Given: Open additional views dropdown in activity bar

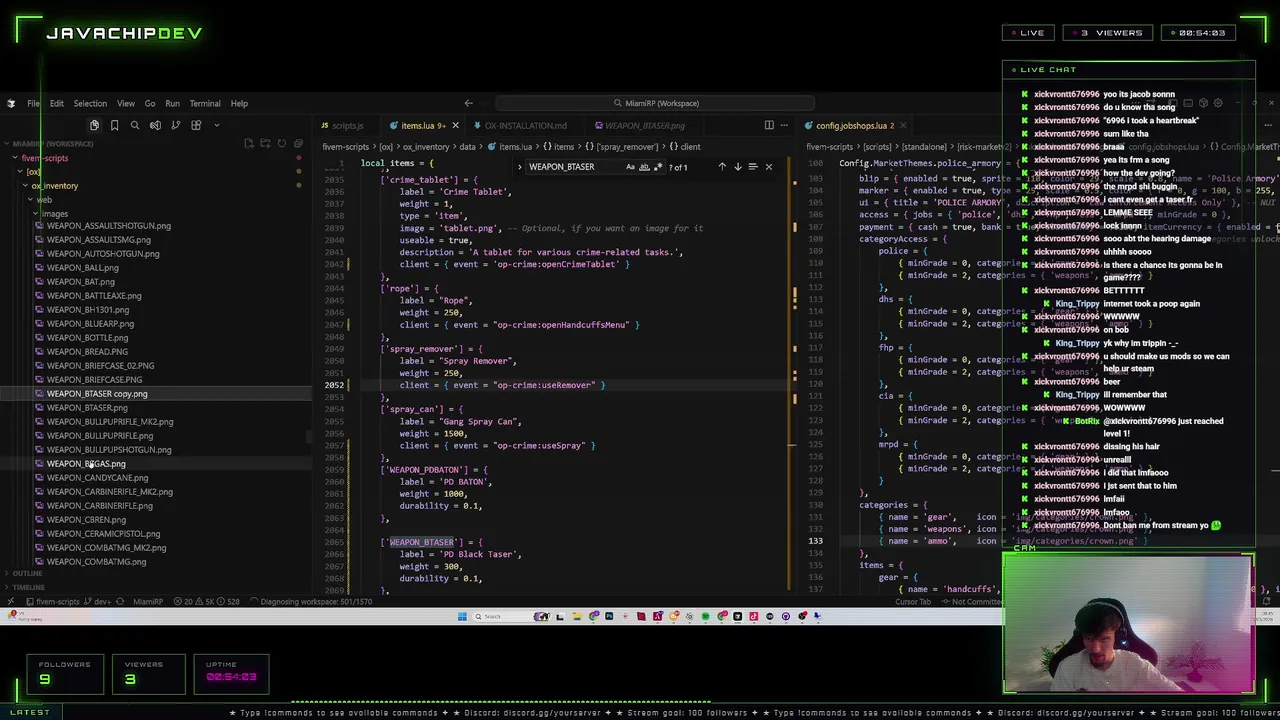Looking at the screenshot, I should tap(216, 125).
